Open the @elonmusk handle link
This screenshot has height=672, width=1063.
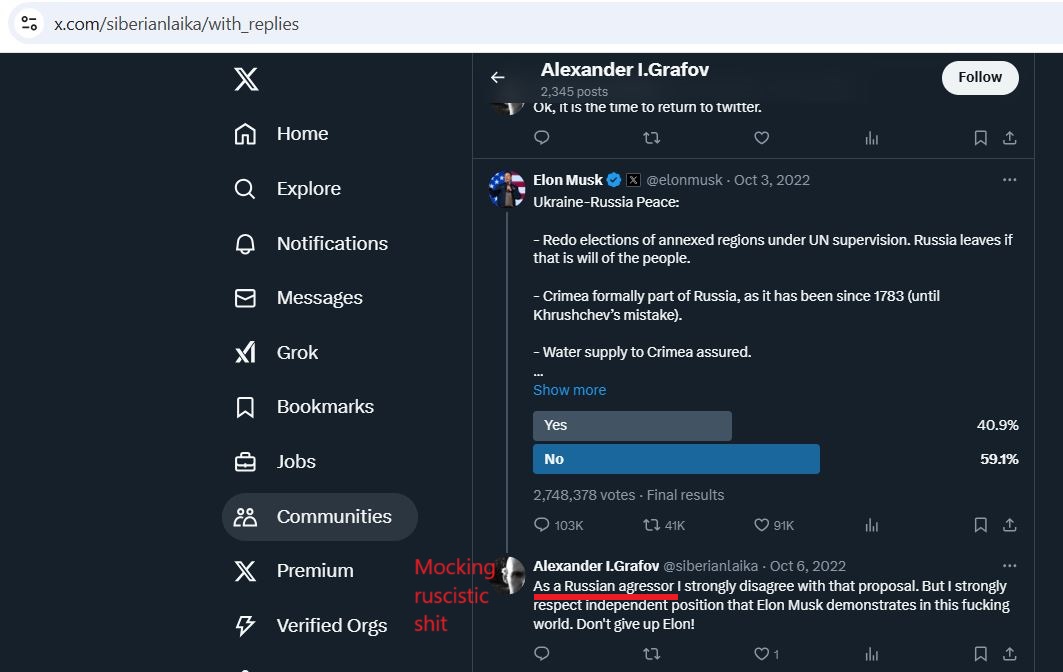[x=684, y=180]
